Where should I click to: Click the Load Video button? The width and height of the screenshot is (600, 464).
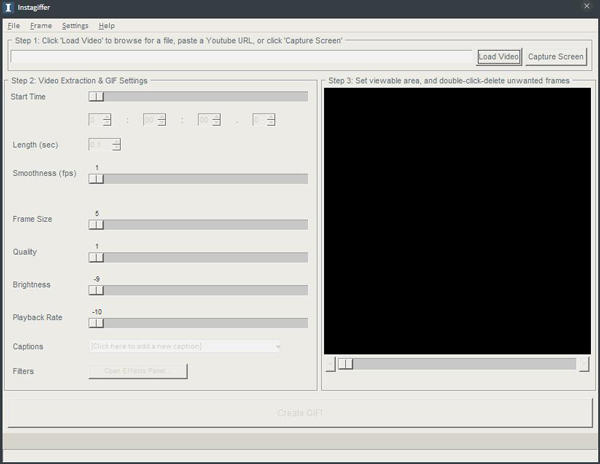[499, 57]
